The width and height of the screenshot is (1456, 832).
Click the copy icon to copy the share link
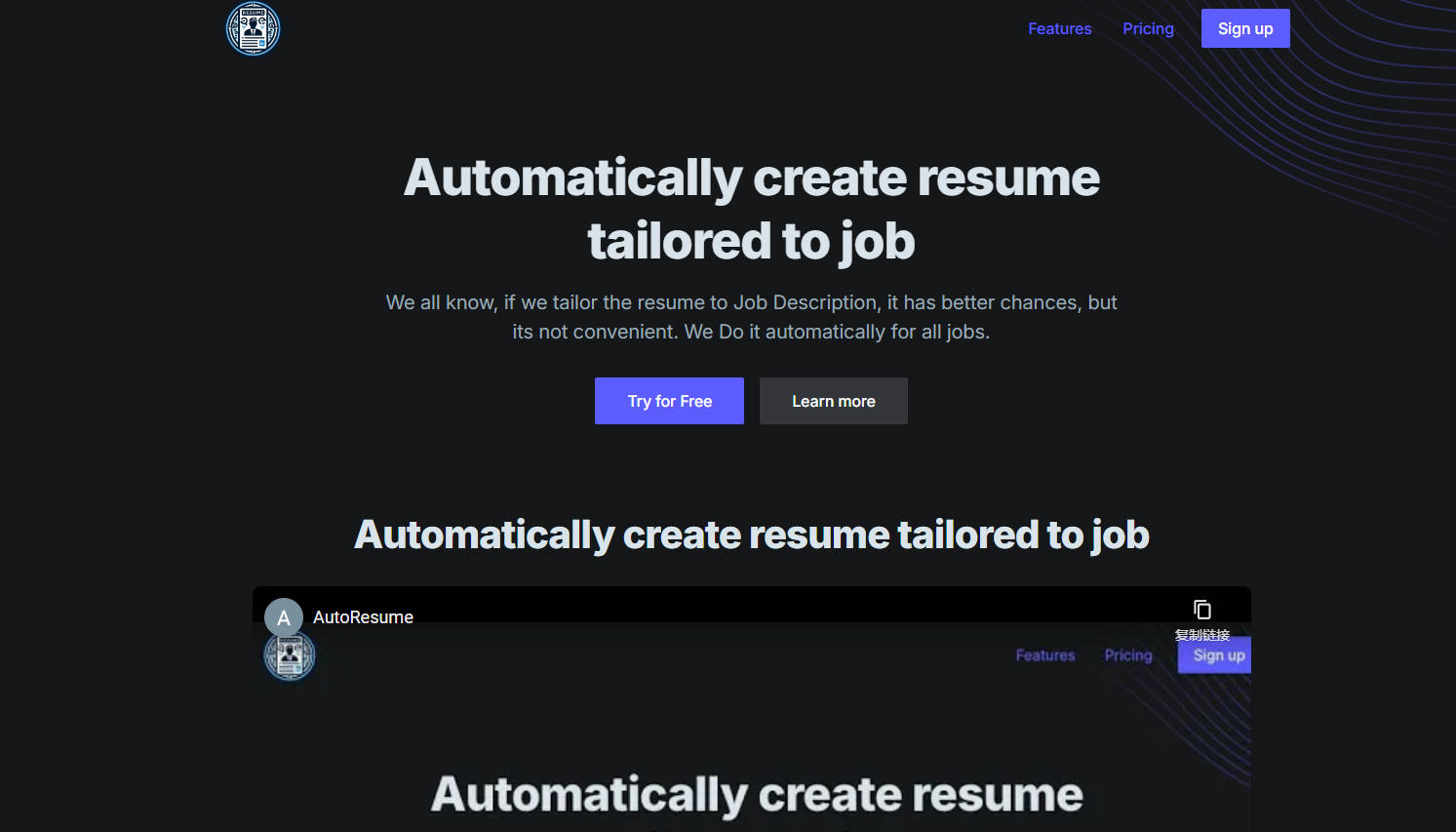(x=1202, y=608)
